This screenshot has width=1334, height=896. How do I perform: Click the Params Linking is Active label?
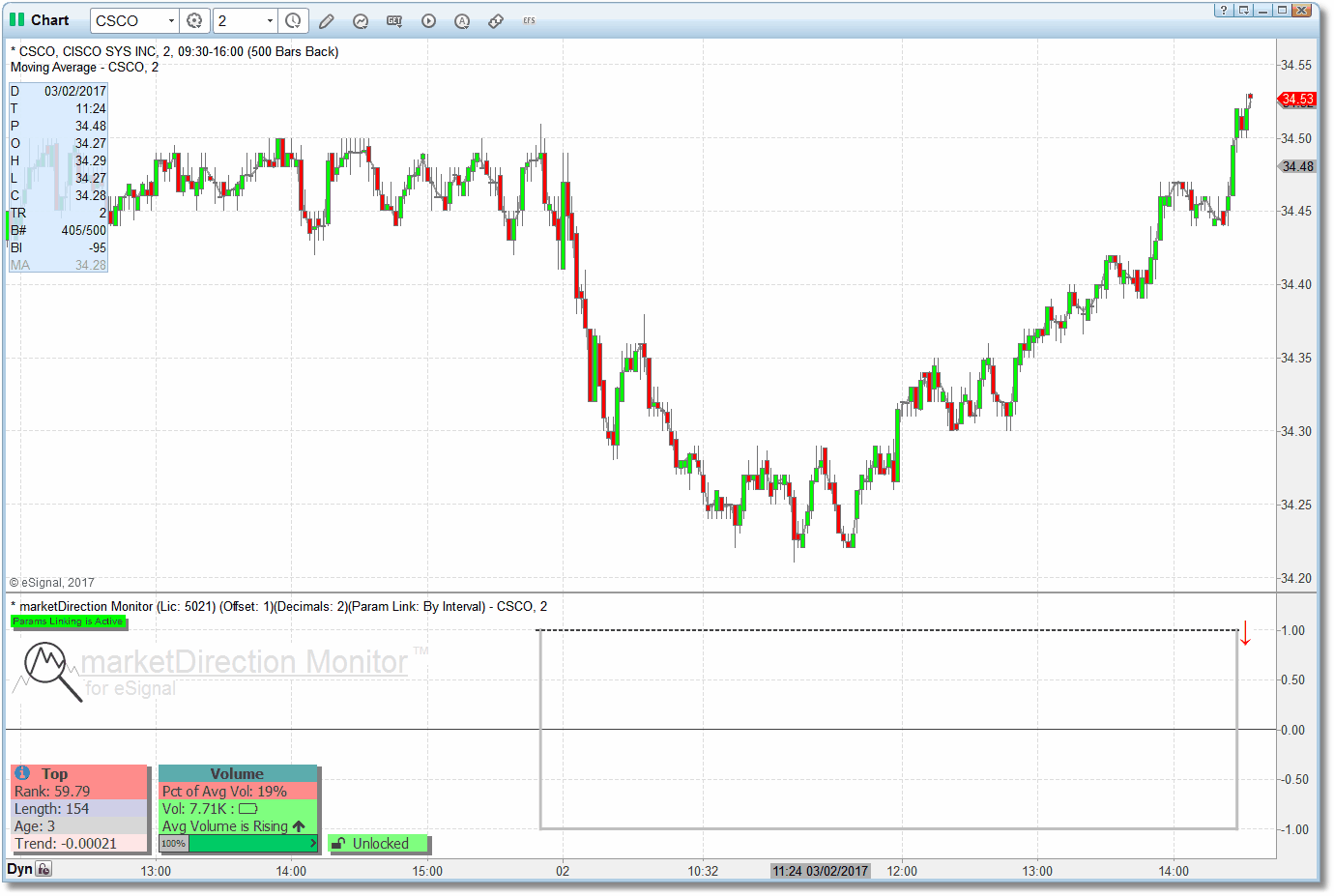(x=68, y=621)
